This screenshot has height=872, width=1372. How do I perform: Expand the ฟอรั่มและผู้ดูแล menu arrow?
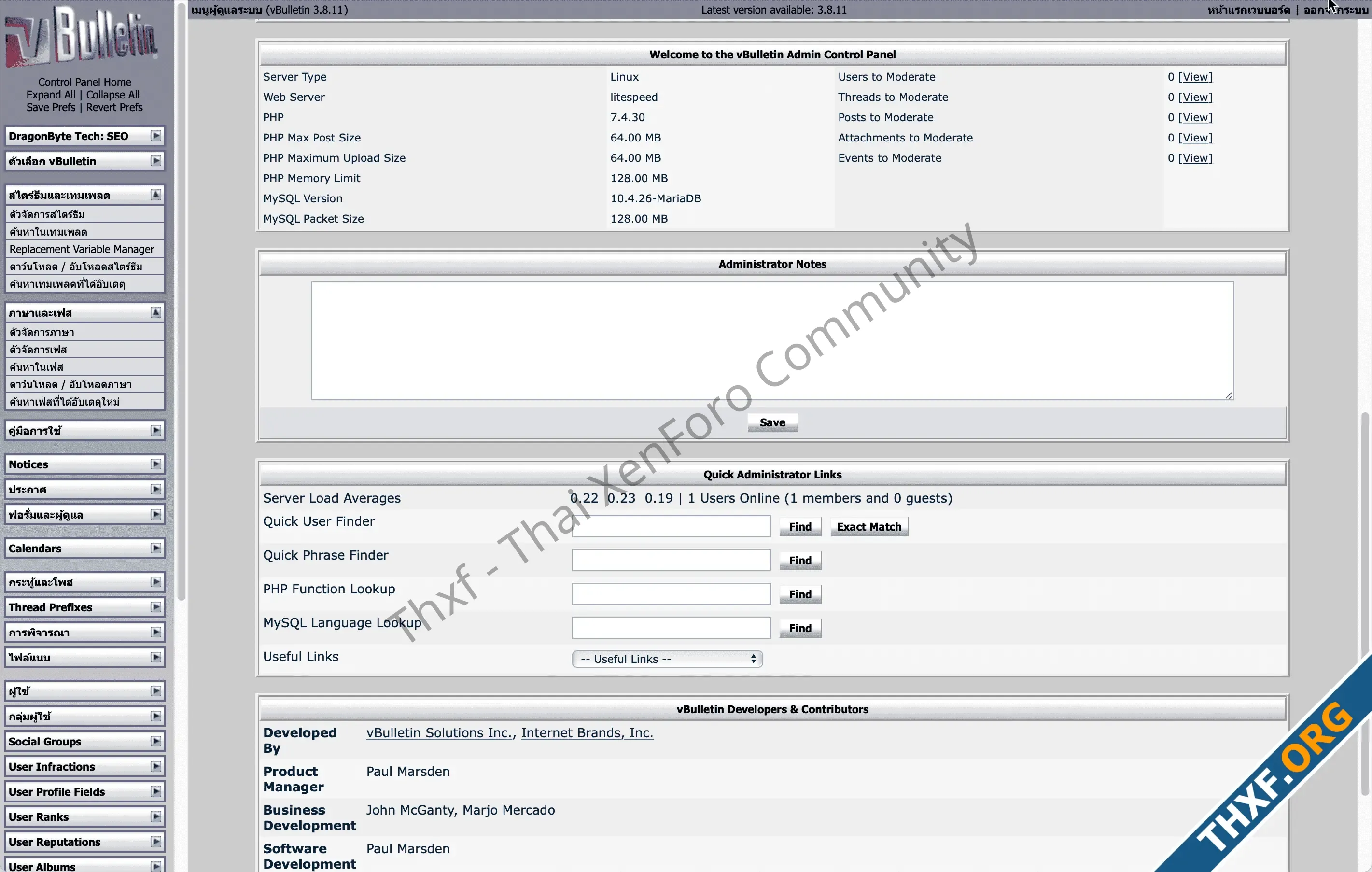[x=155, y=514]
